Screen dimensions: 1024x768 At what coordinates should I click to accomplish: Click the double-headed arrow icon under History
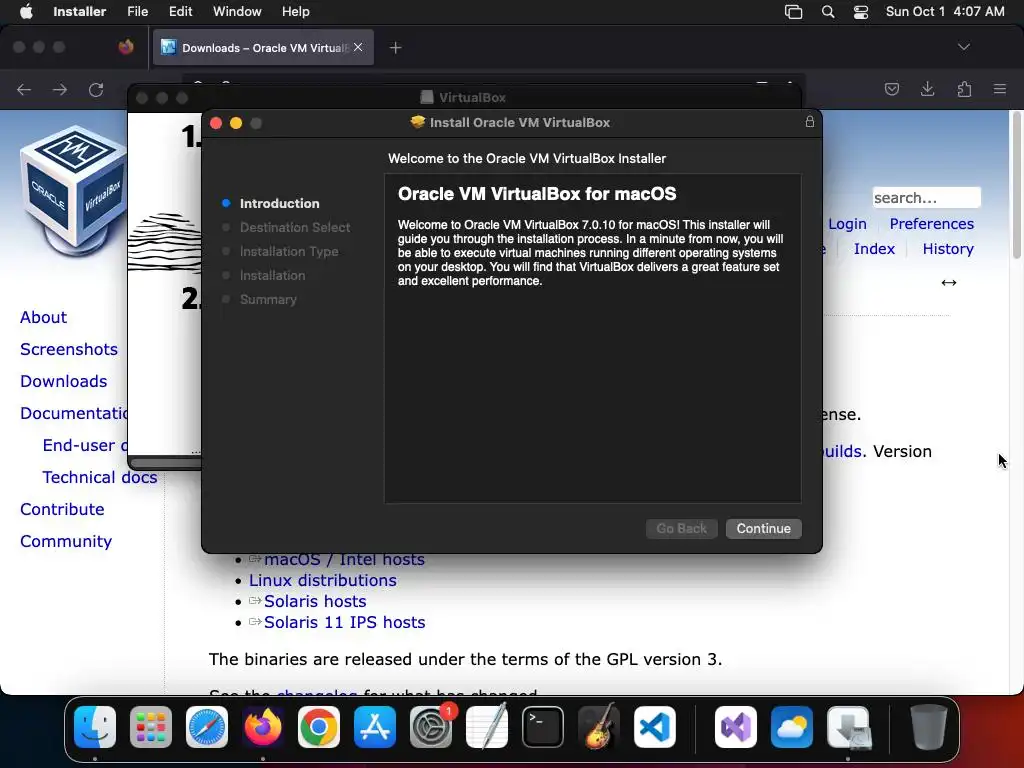click(x=949, y=282)
